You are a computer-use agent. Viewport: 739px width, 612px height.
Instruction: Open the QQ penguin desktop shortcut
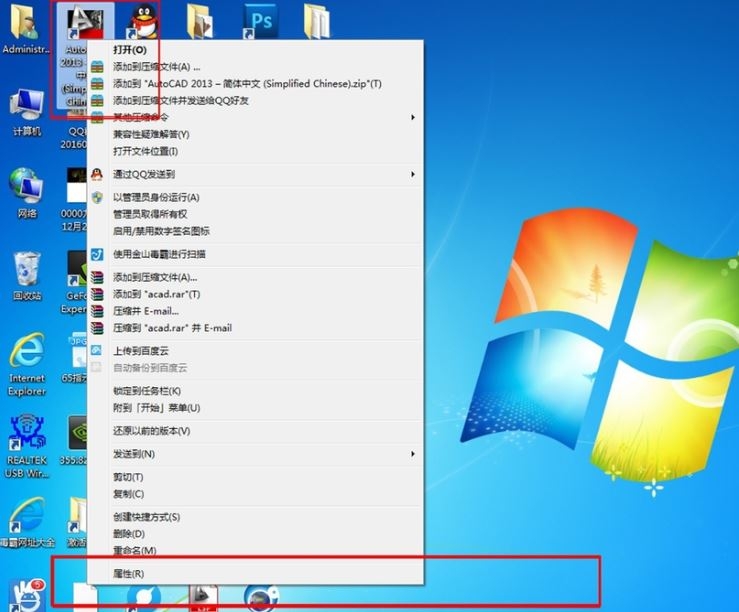(143, 21)
